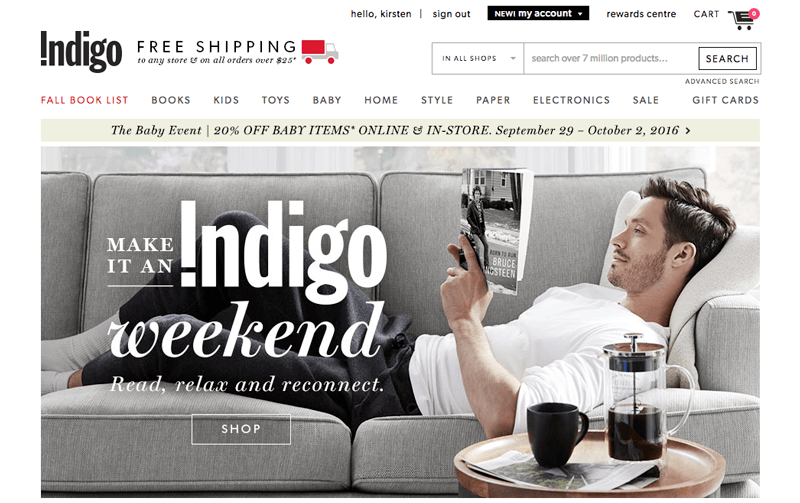Click the Indigo logo in header
This screenshot has width=800, height=503.
(82, 51)
